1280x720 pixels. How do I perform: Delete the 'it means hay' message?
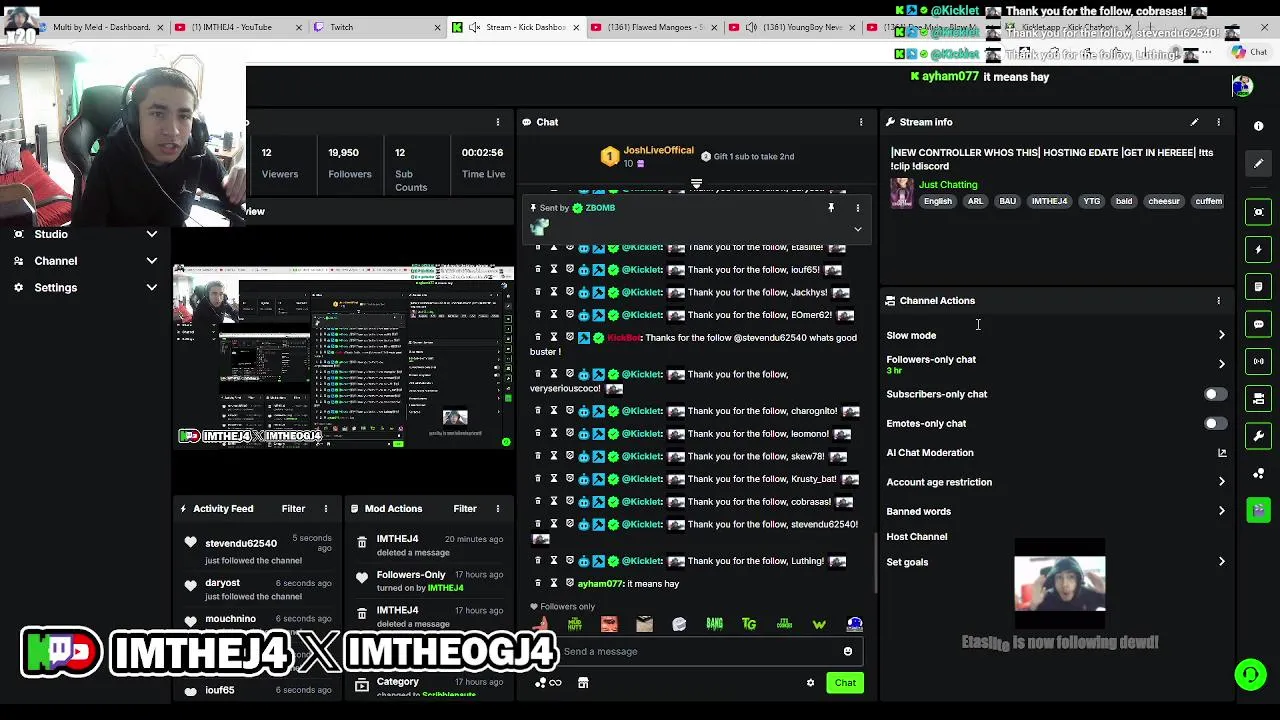[538, 583]
